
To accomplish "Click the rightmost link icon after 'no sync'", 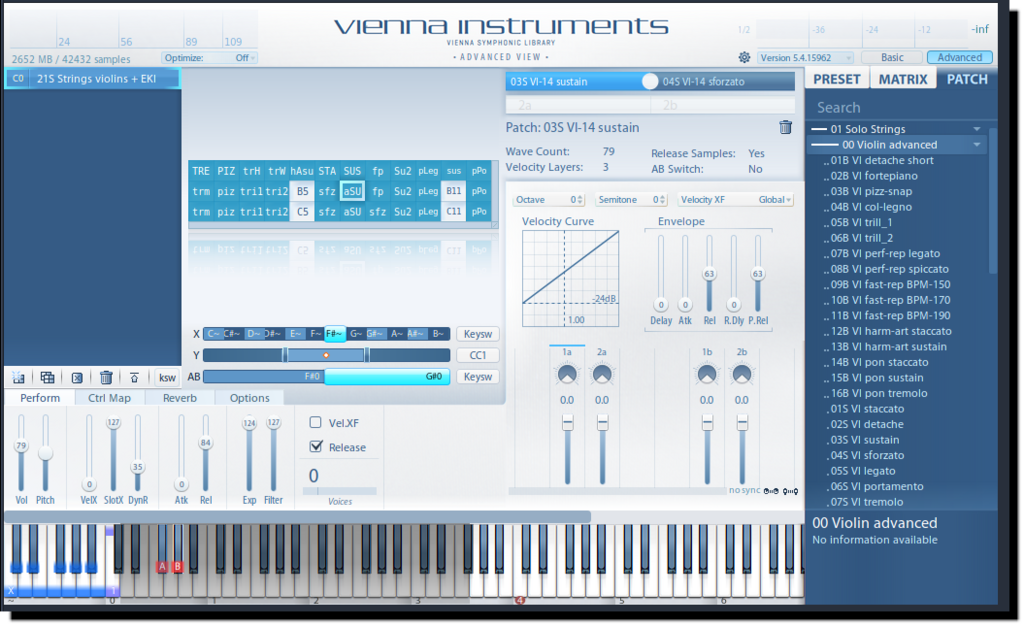I will (x=790, y=491).
